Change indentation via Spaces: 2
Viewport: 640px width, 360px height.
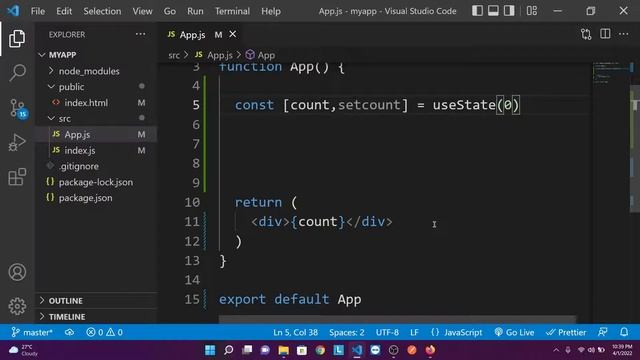click(x=347, y=332)
